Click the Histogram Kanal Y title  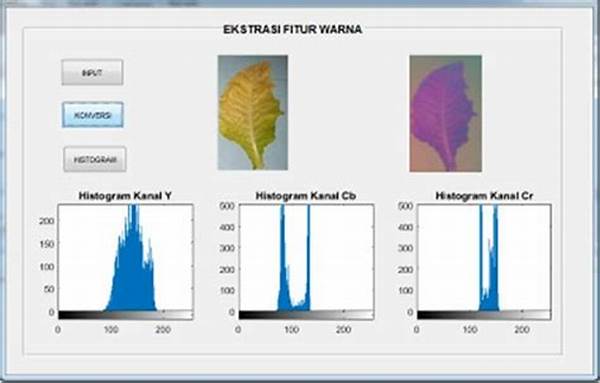click(x=125, y=196)
